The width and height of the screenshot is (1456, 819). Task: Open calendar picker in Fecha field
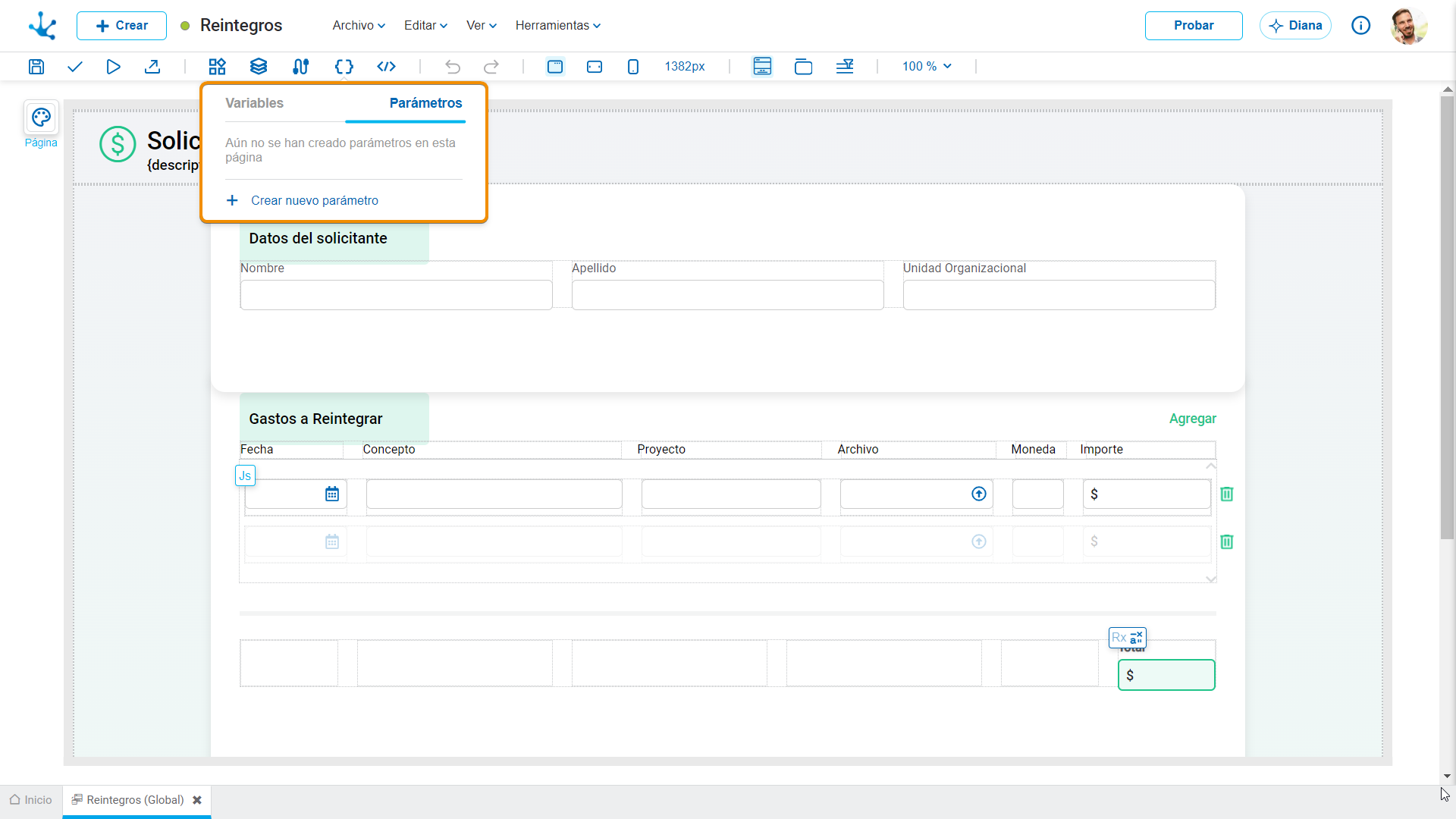click(332, 494)
